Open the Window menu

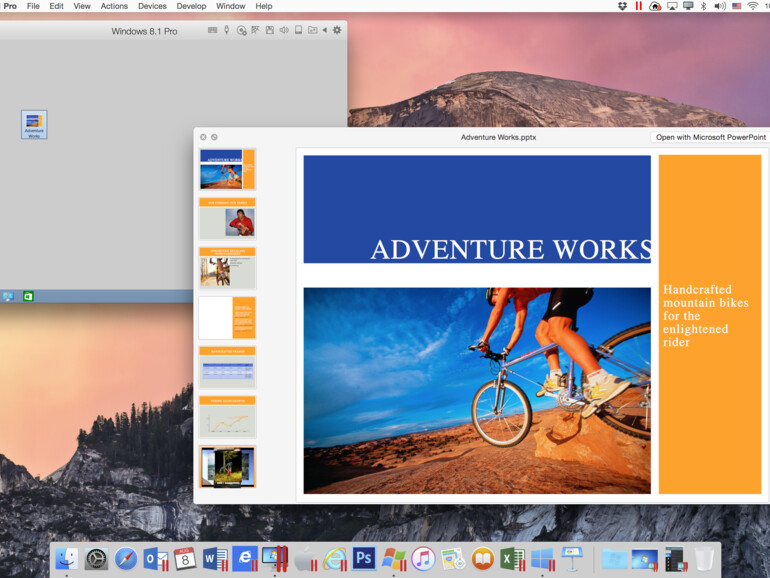(x=230, y=6)
